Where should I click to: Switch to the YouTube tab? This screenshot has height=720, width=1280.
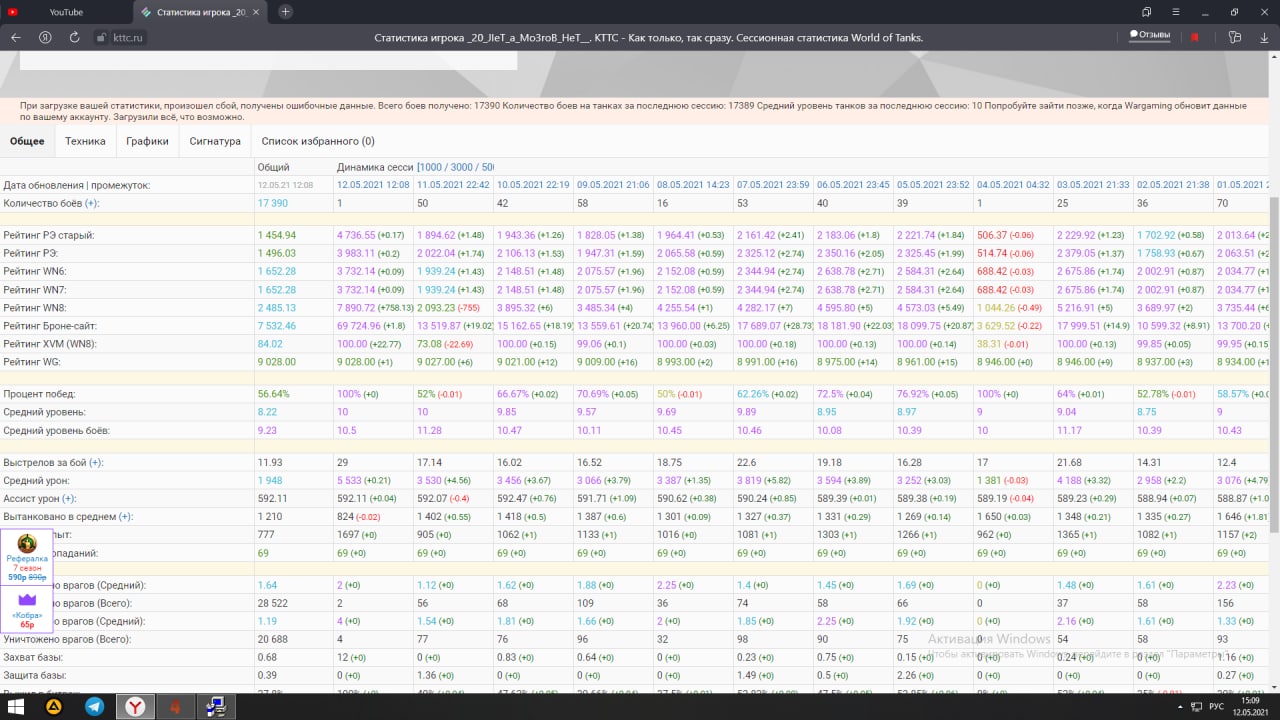click(65, 12)
